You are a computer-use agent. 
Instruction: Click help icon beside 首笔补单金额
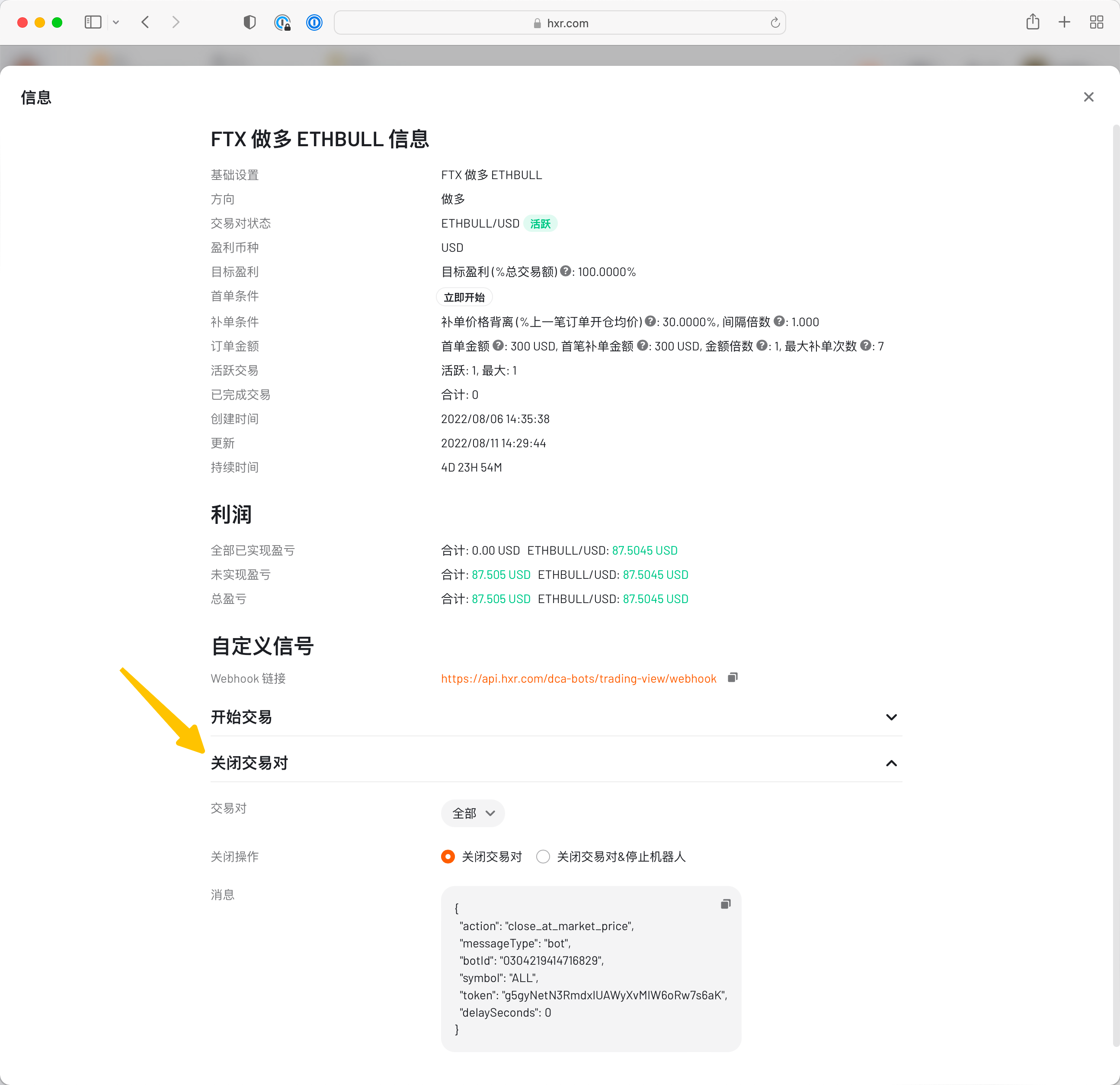point(642,345)
